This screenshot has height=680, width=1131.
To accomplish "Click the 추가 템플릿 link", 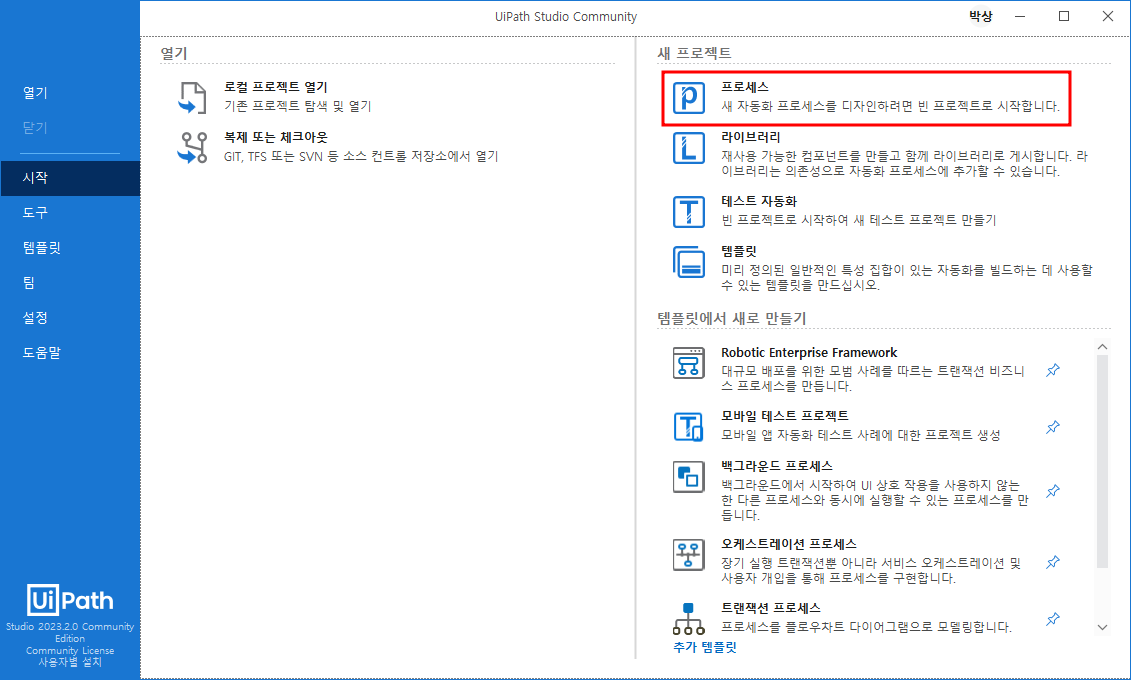I will [x=705, y=647].
